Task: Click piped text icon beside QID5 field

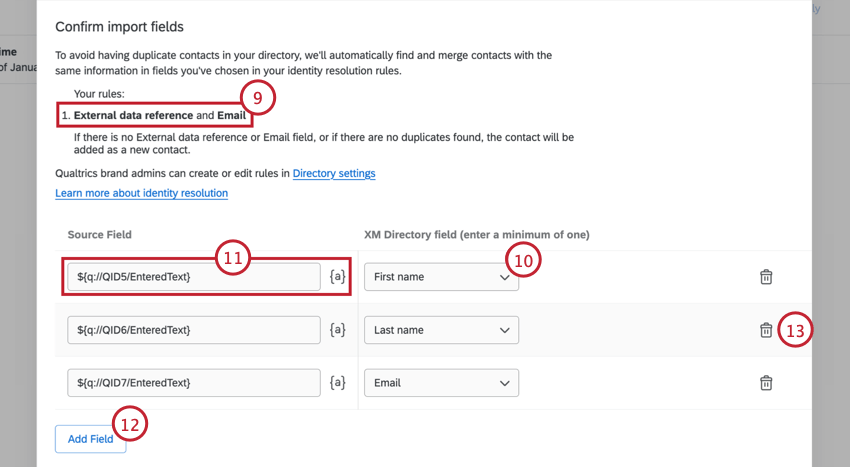Action: tap(338, 277)
